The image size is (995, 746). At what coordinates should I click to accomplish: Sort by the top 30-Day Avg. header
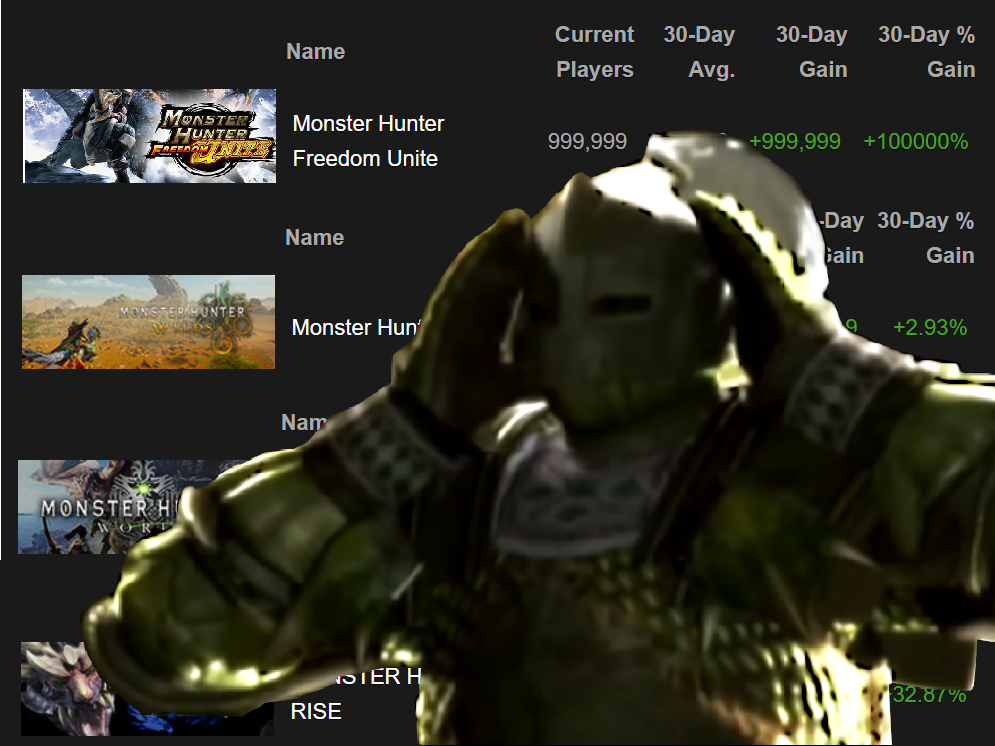point(699,51)
